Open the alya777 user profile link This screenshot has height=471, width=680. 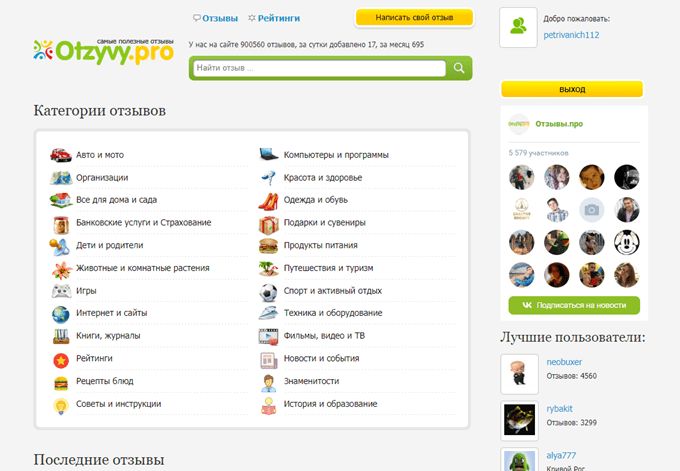point(561,455)
